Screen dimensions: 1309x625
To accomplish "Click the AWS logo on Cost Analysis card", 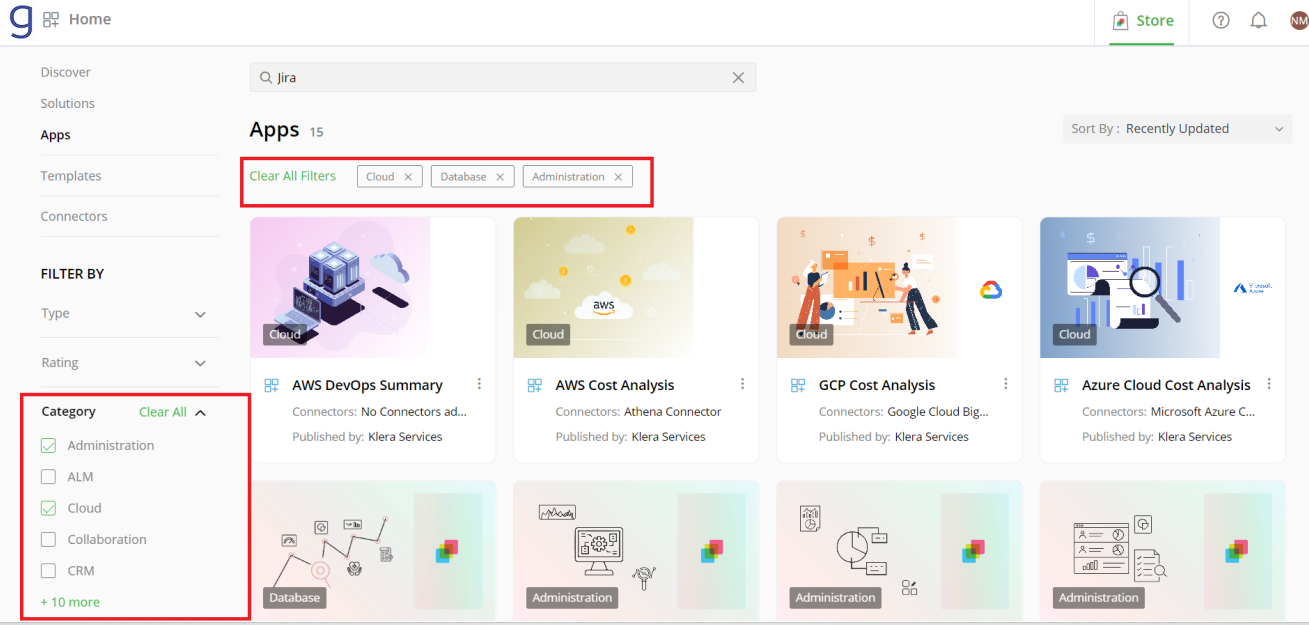I will click(604, 307).
